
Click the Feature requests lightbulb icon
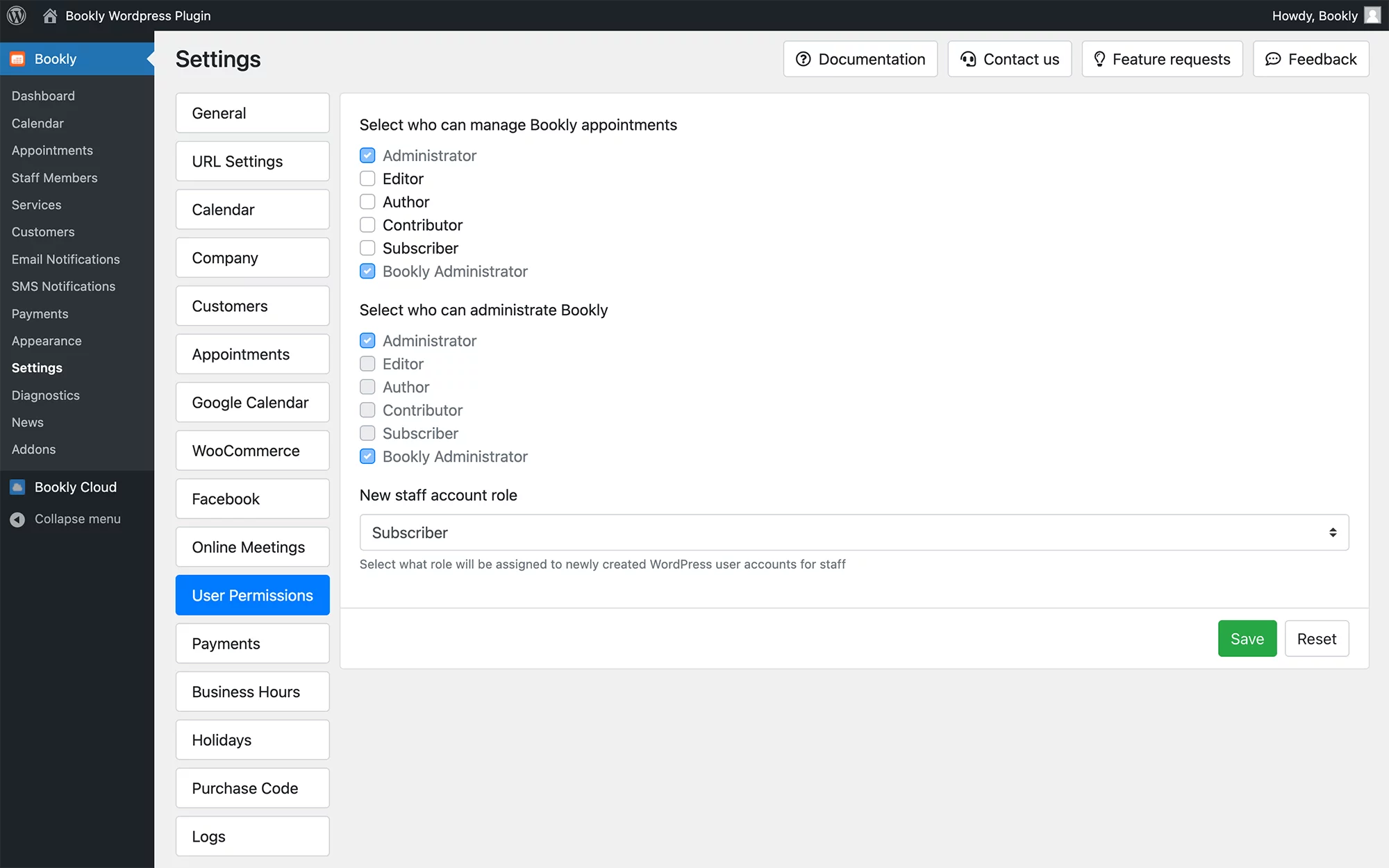(x=1099, y=59)
